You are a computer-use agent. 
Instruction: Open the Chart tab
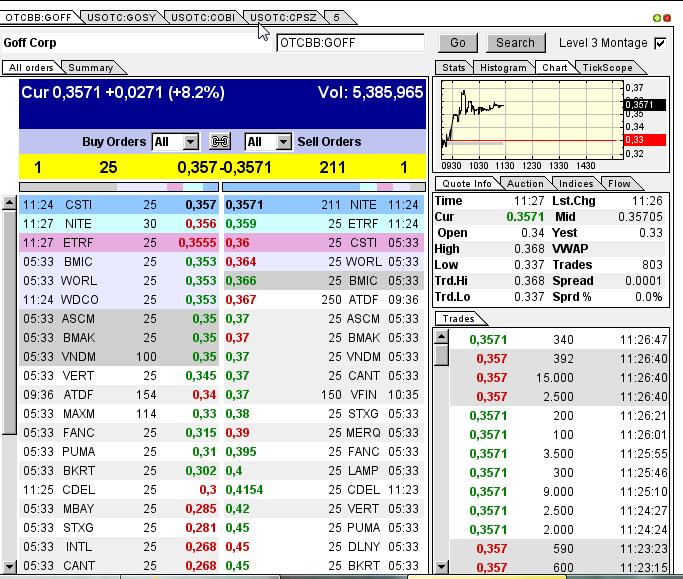555,68
